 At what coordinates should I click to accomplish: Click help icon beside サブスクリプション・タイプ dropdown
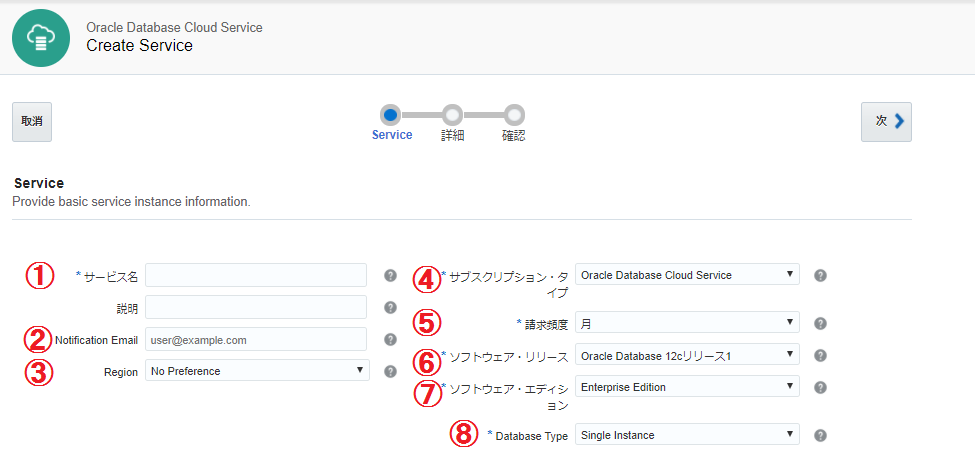point(820,275)
